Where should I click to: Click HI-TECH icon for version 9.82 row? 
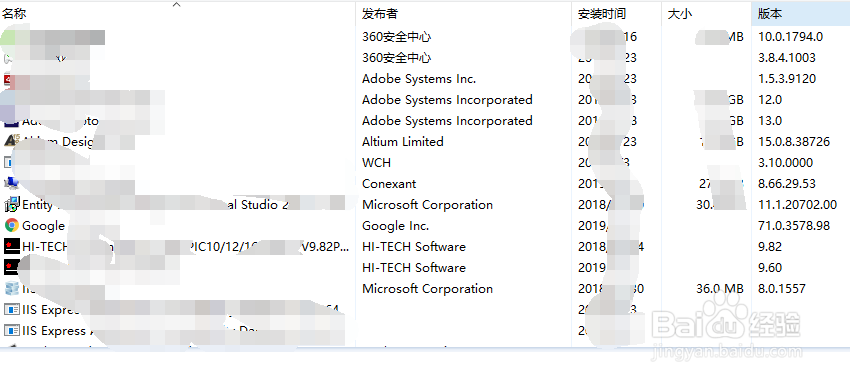point(11,247)
